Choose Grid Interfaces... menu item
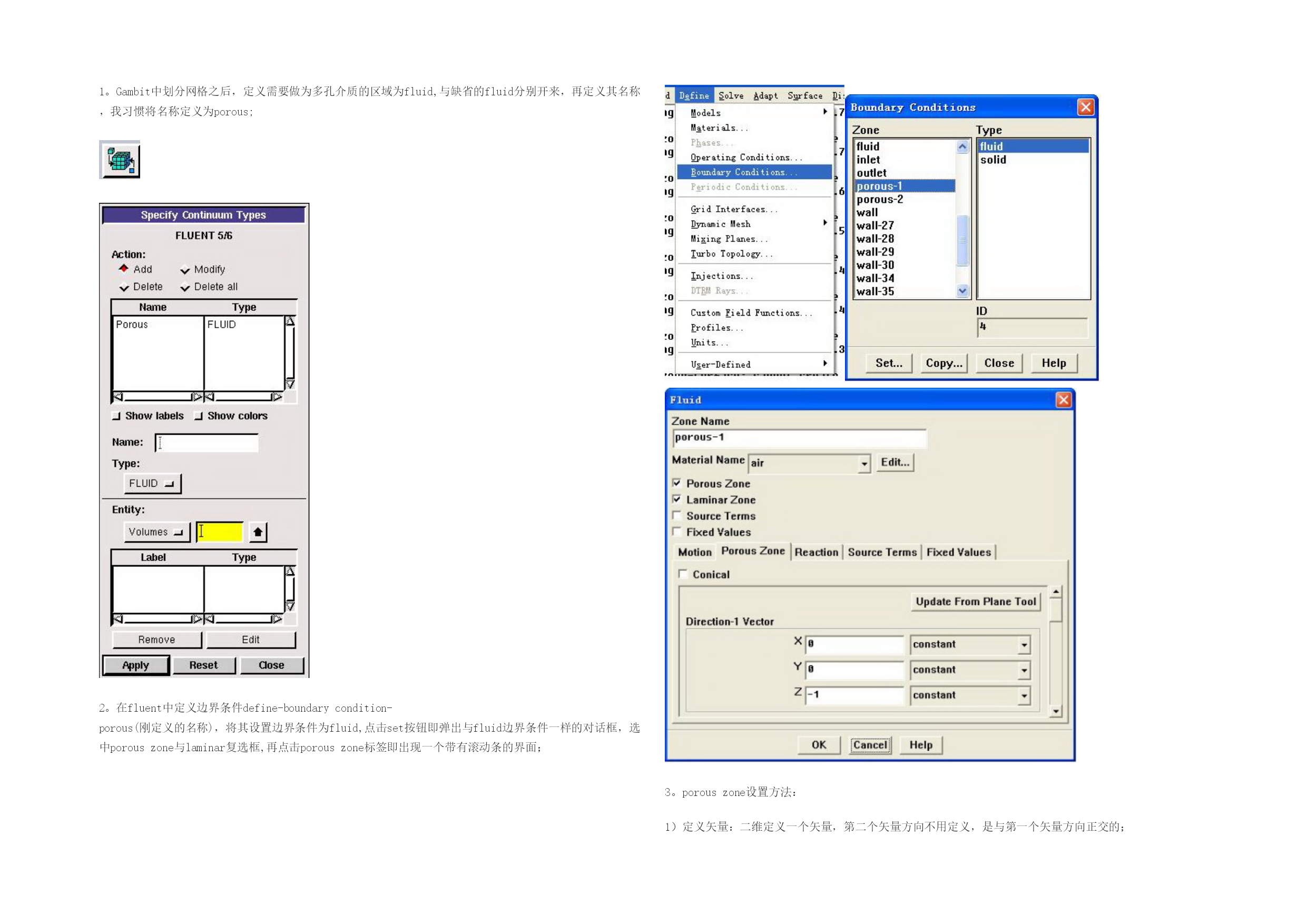The image size is (1307, 924). pos(755,209)
